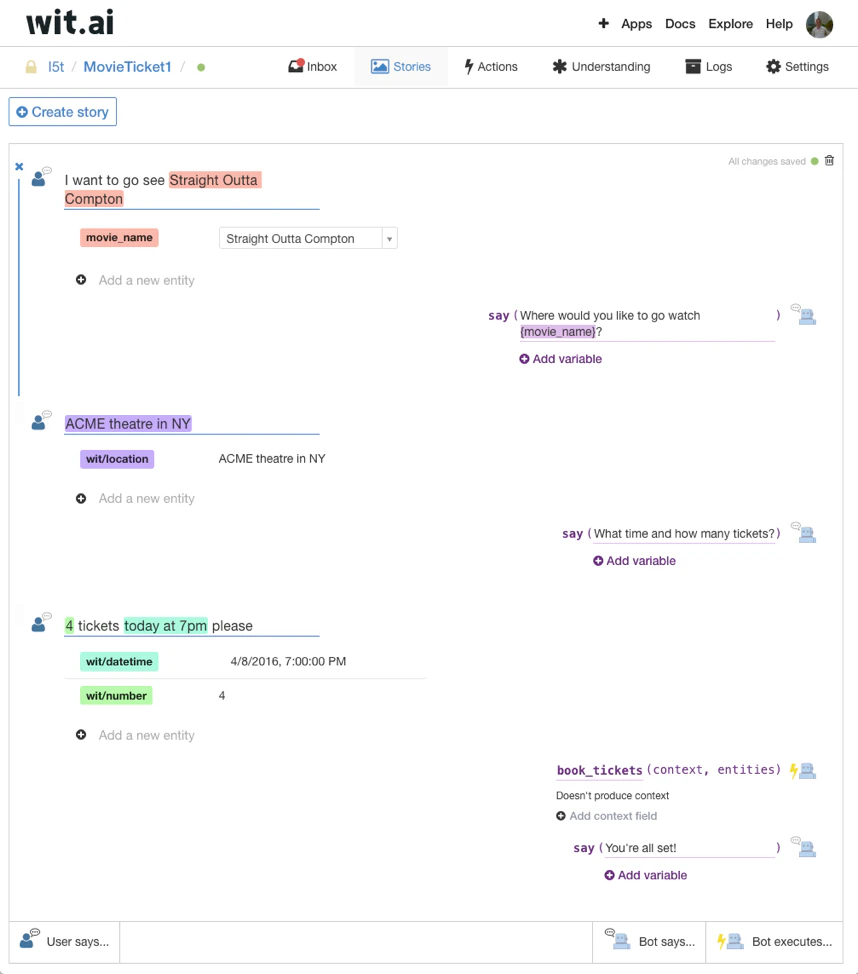This screenshot has height=974, width=858.
Task: Add a variable to the "You're all set!" response
Action: point(645,875)
